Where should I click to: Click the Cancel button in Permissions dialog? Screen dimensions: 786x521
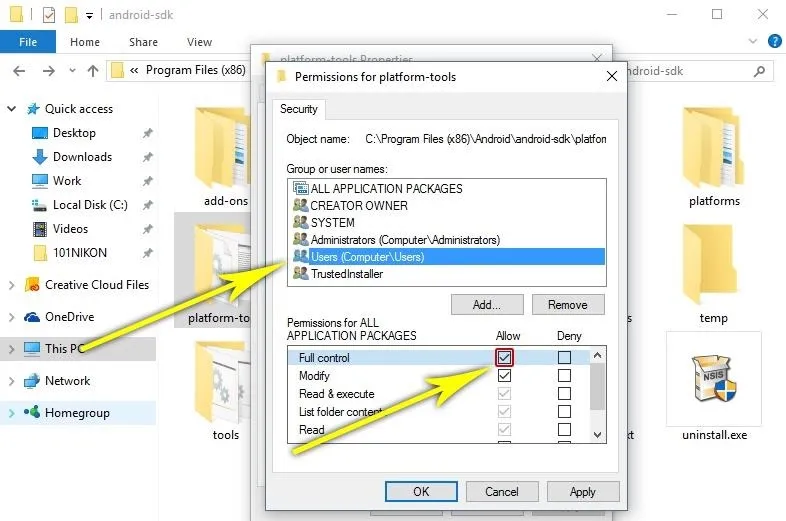[502, 491]
